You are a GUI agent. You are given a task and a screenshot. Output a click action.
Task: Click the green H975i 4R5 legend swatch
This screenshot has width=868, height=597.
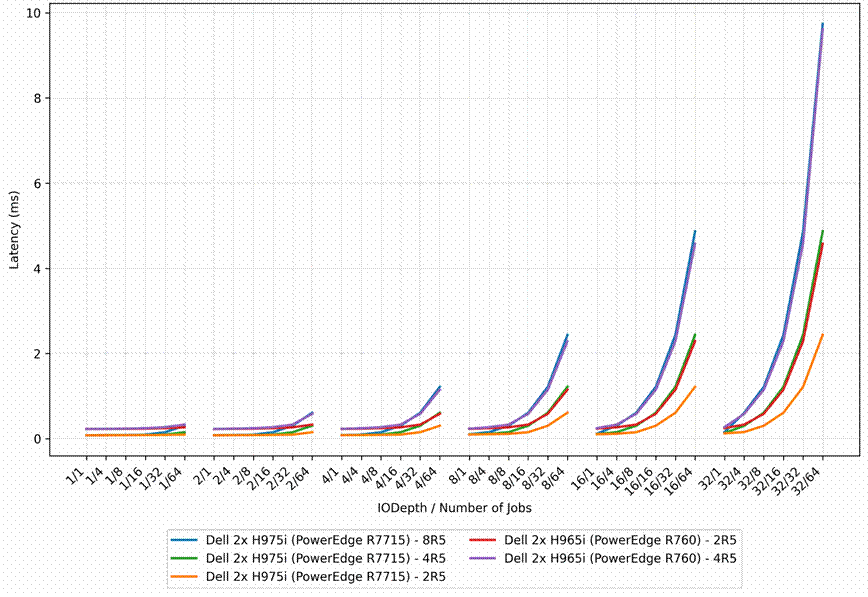point(184,558)
